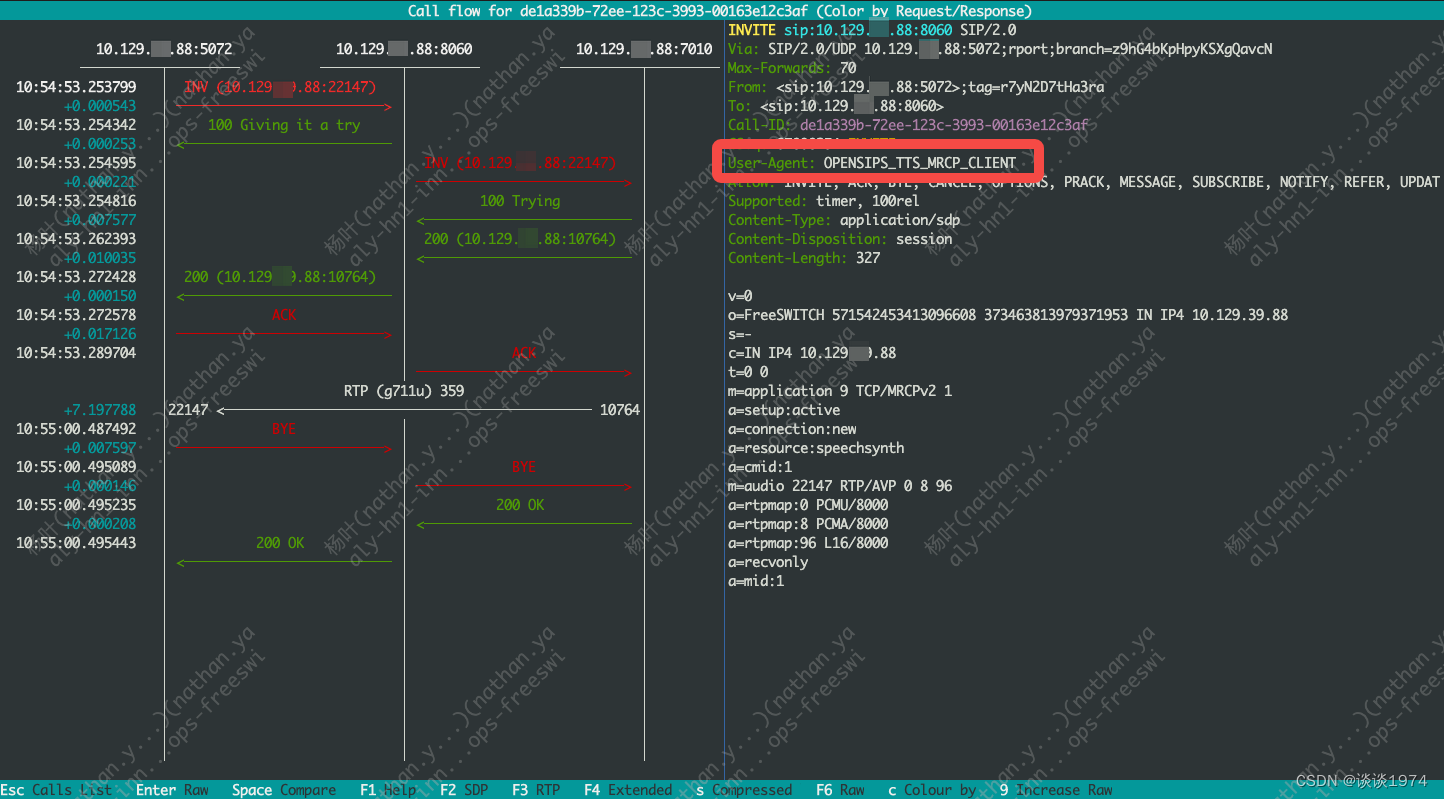This screenshot has width=1444, height=799.
Task: Select the '100 Giving it a try' message
Action: tap(284, 125)
